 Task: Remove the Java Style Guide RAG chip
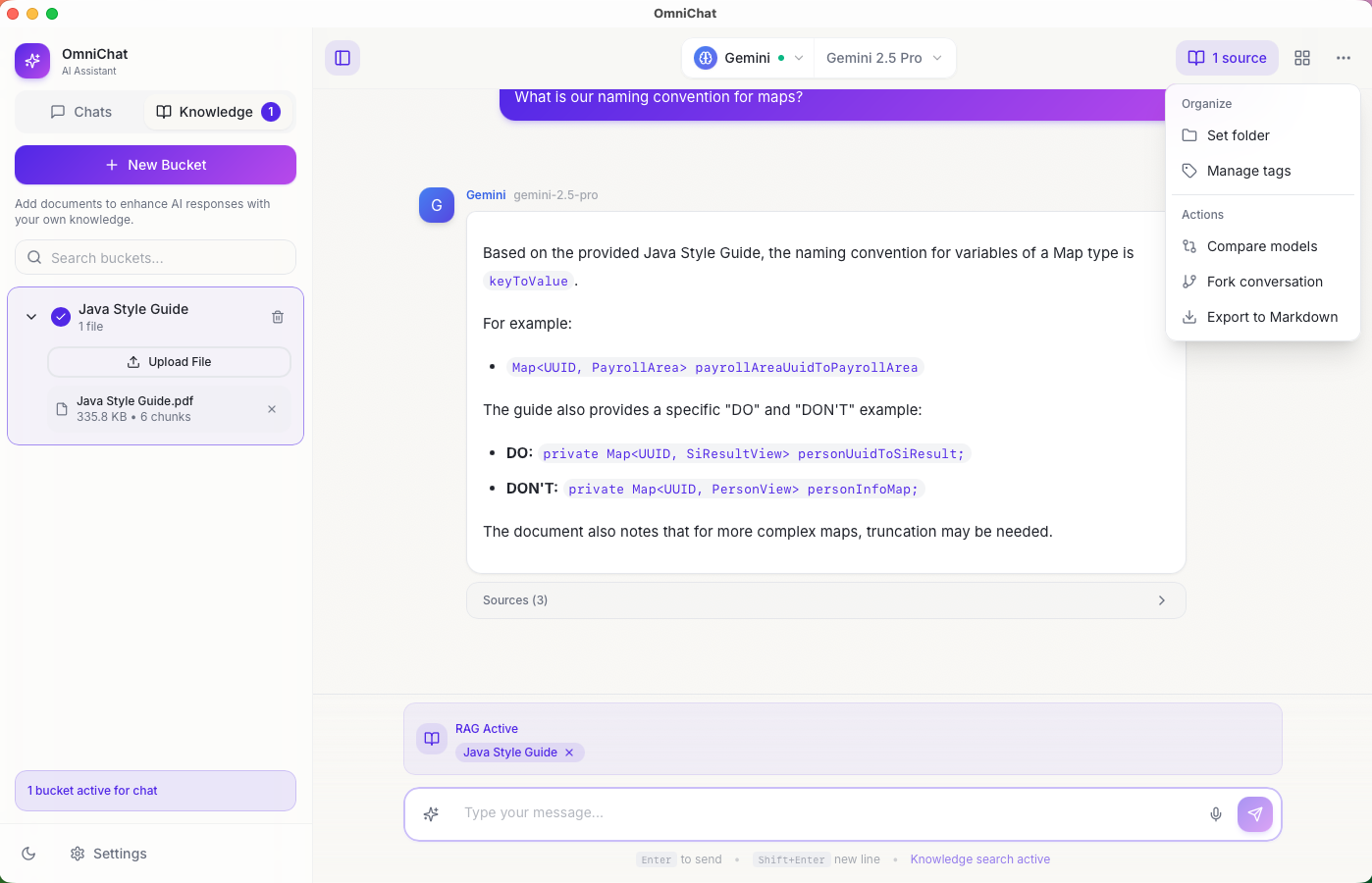[569, 753]
